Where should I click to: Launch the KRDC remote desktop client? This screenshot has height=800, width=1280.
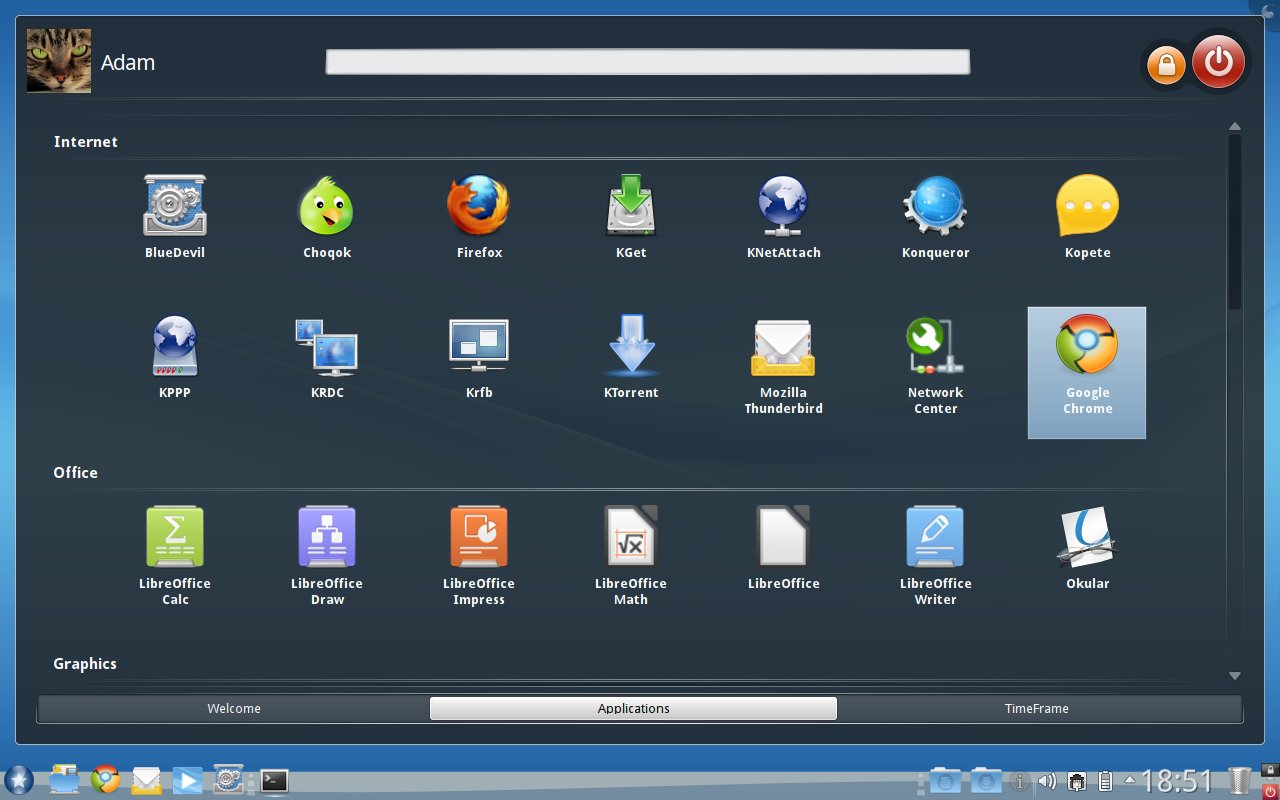tap(327, 358)
